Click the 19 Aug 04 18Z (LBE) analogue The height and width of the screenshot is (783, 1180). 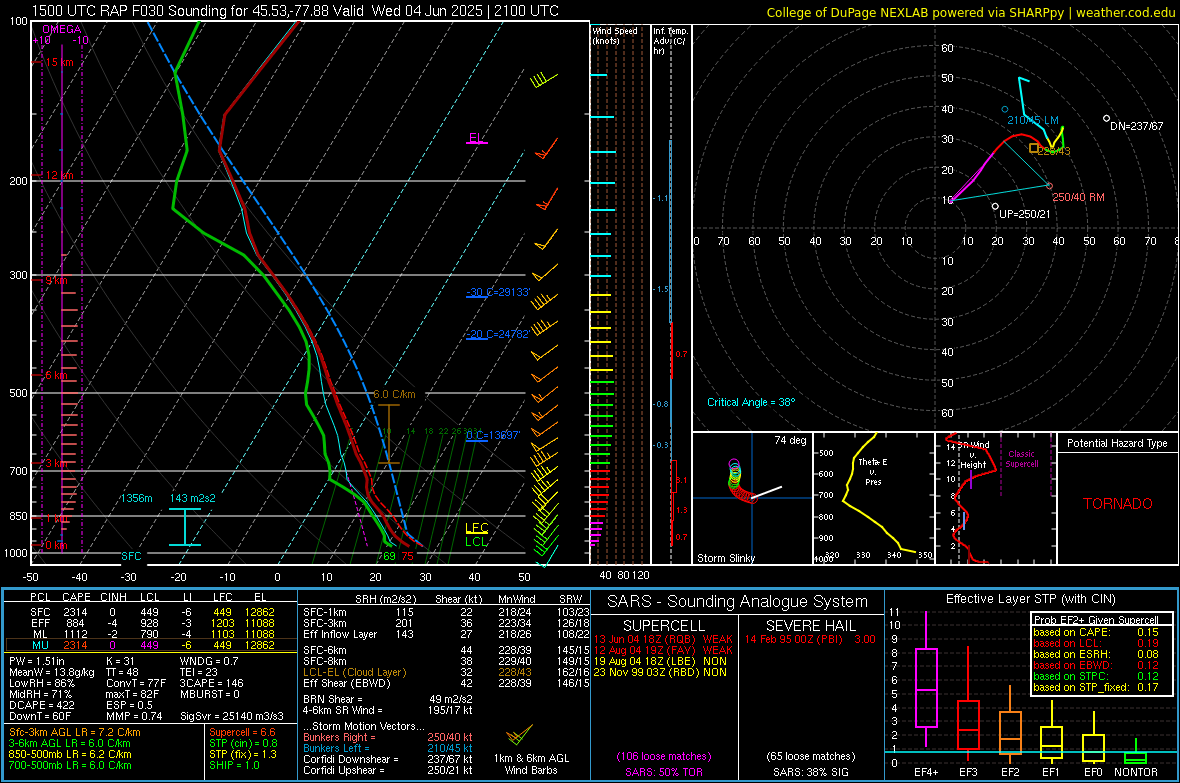(x=660, y=661)
